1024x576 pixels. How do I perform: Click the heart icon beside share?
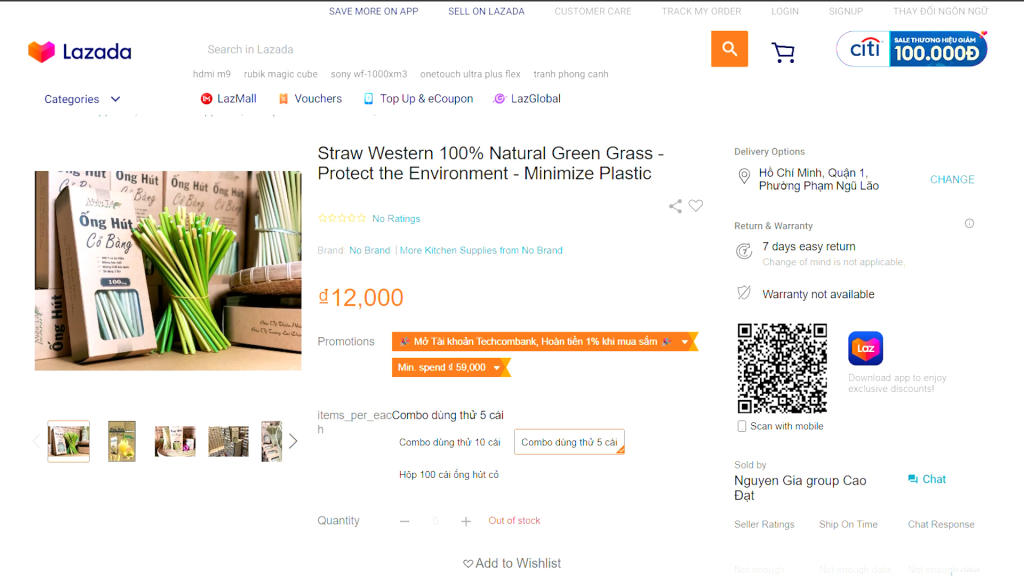696,206
